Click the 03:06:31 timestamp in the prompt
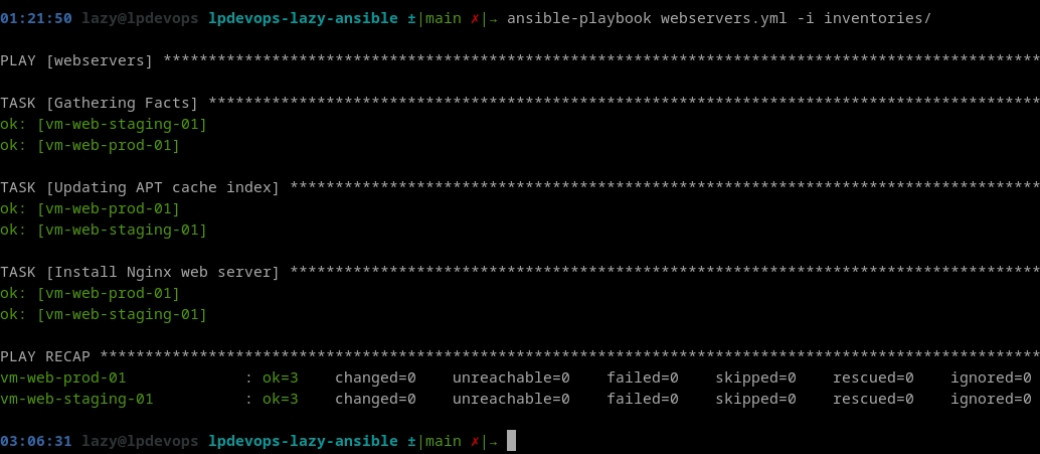 [x=36, y=441]
